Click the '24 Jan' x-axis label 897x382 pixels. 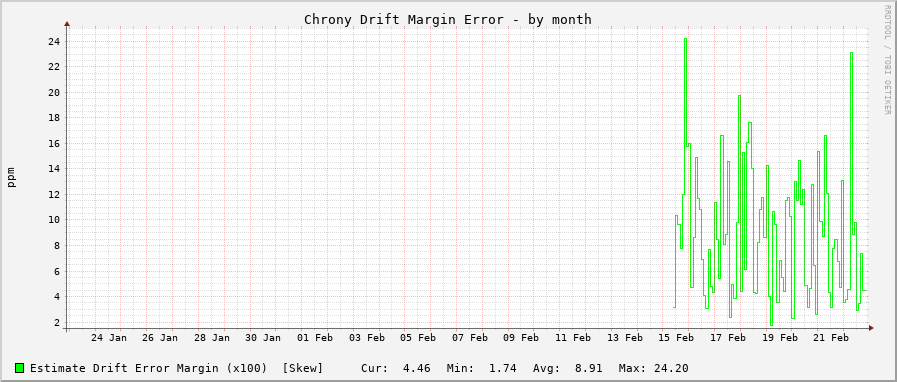pos(109,338)
